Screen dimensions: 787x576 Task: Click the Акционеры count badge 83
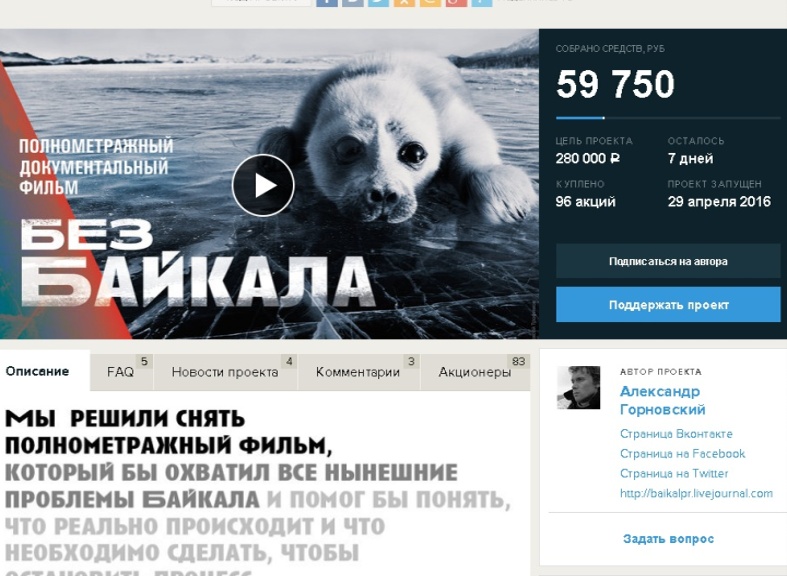pyautogui.click(x=518, y=361)
